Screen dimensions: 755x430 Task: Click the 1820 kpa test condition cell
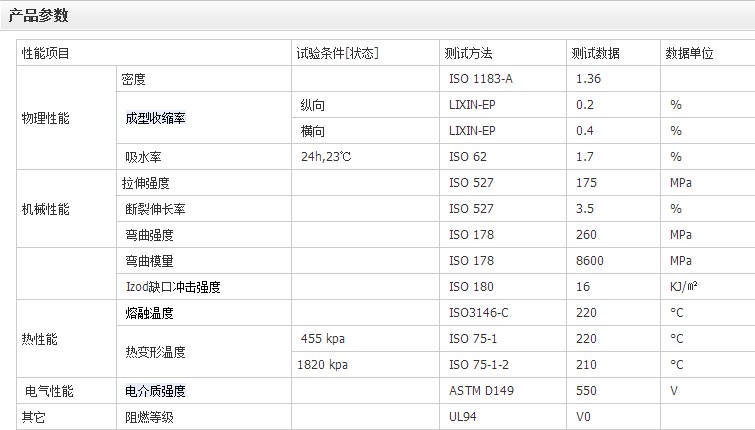tap(324, 365)
